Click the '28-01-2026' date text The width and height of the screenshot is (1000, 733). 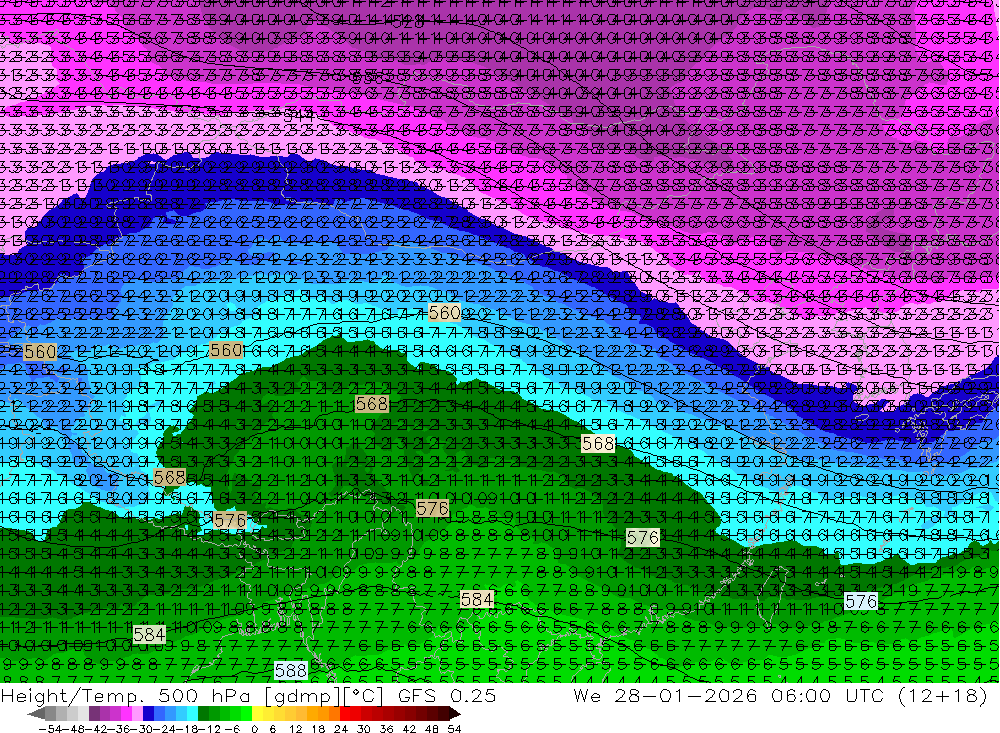click(x=686, y=696)
